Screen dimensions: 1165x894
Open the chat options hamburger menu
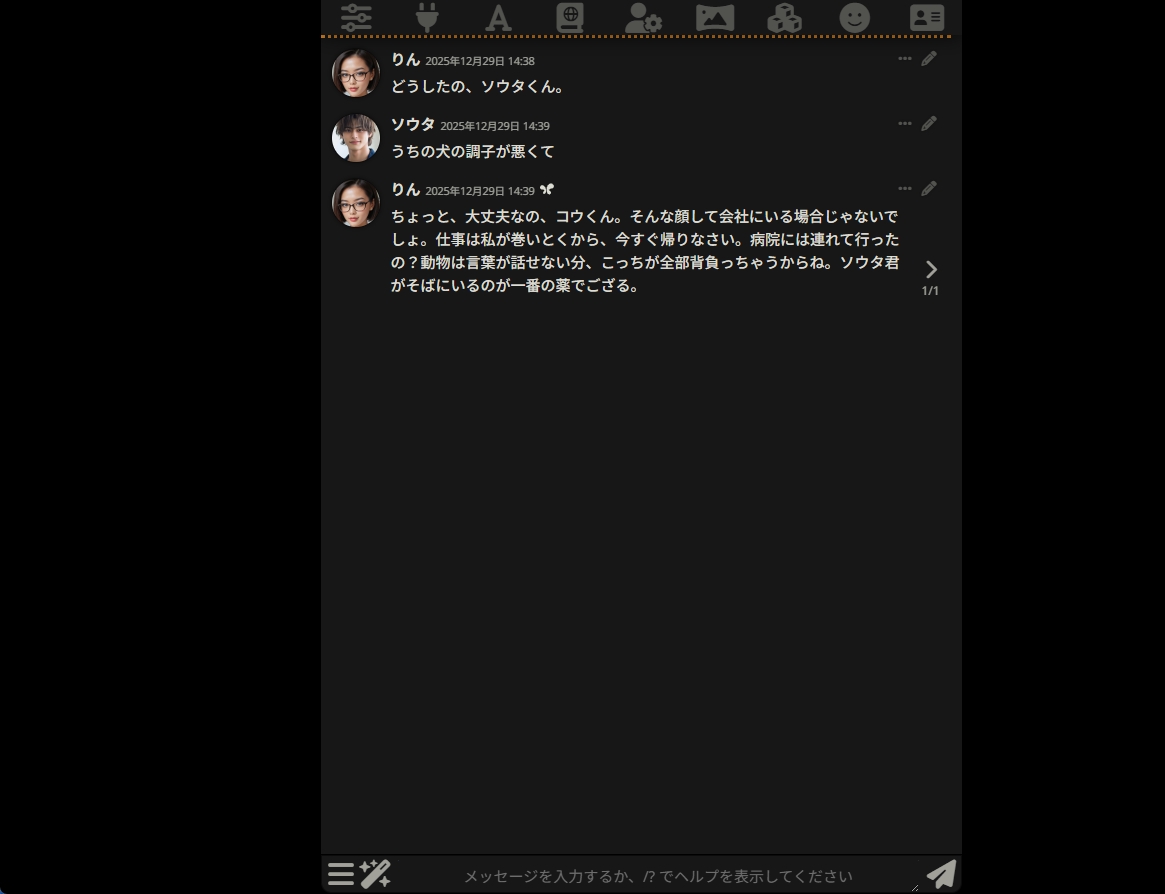[340, 873]
